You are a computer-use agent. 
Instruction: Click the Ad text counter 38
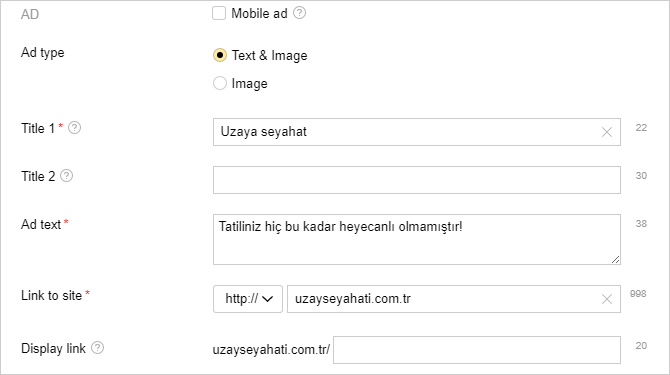(x=641, y=223)
